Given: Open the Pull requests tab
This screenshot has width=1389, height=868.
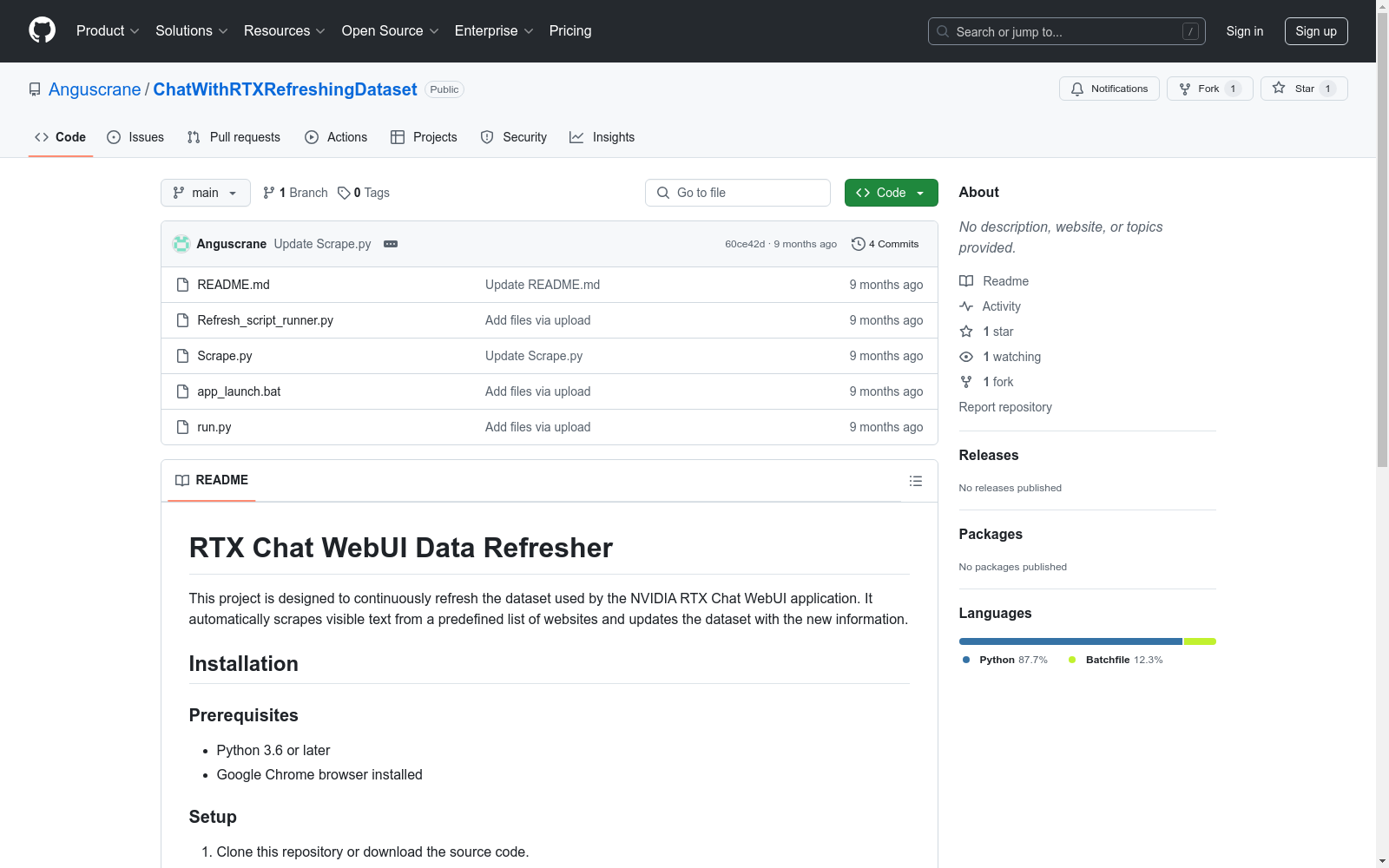Looking at the screenshot, I should click(x=234, y=137).
